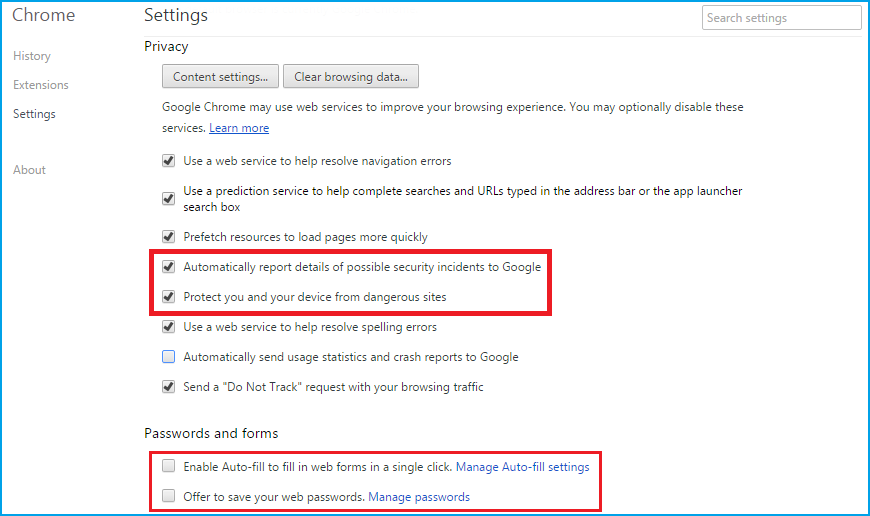
Task: Toggle the Do Not Track request checkbox
Action: tap(169, 387)
